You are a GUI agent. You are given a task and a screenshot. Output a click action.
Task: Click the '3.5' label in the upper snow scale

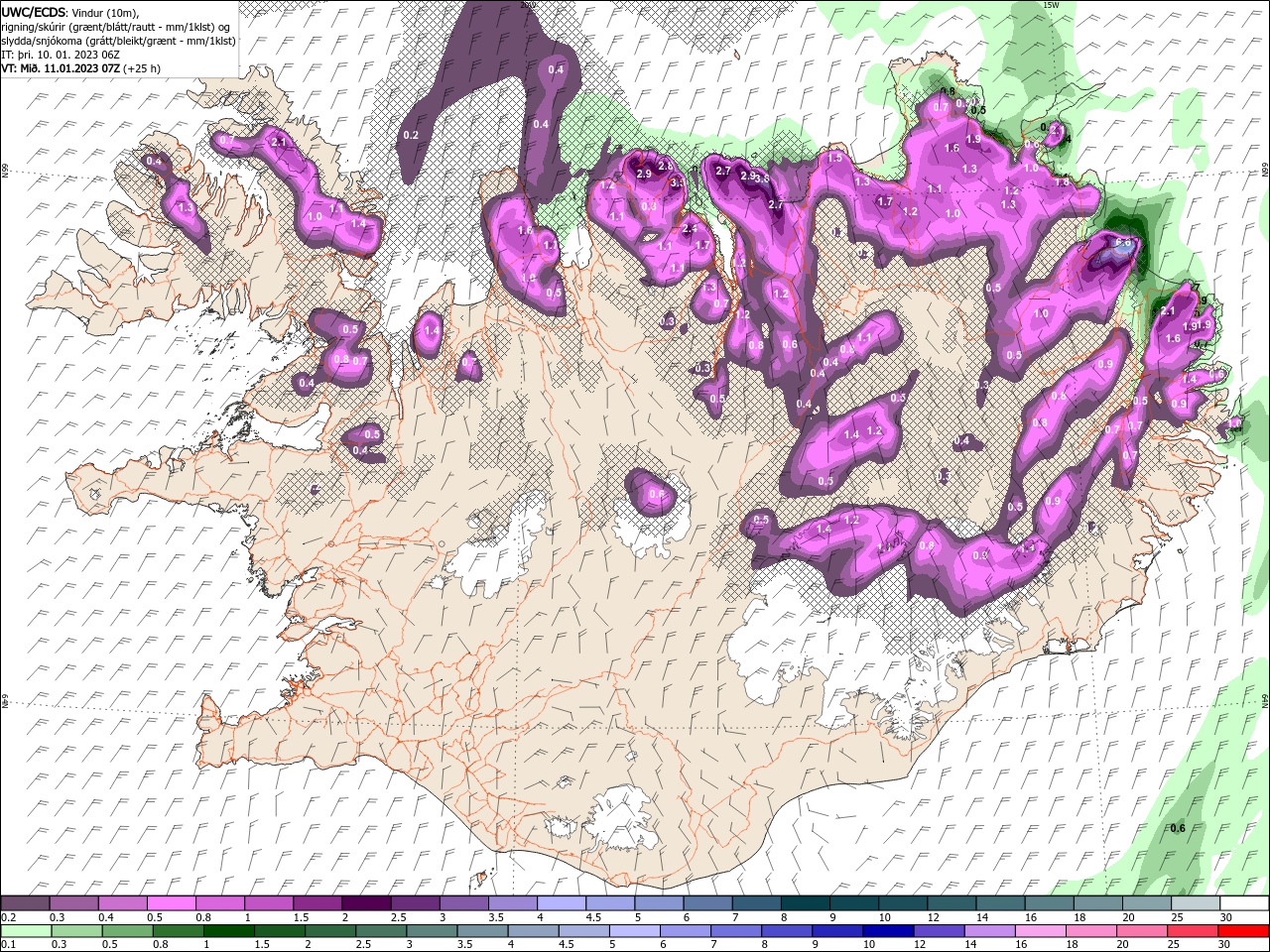tap(496, 917)
